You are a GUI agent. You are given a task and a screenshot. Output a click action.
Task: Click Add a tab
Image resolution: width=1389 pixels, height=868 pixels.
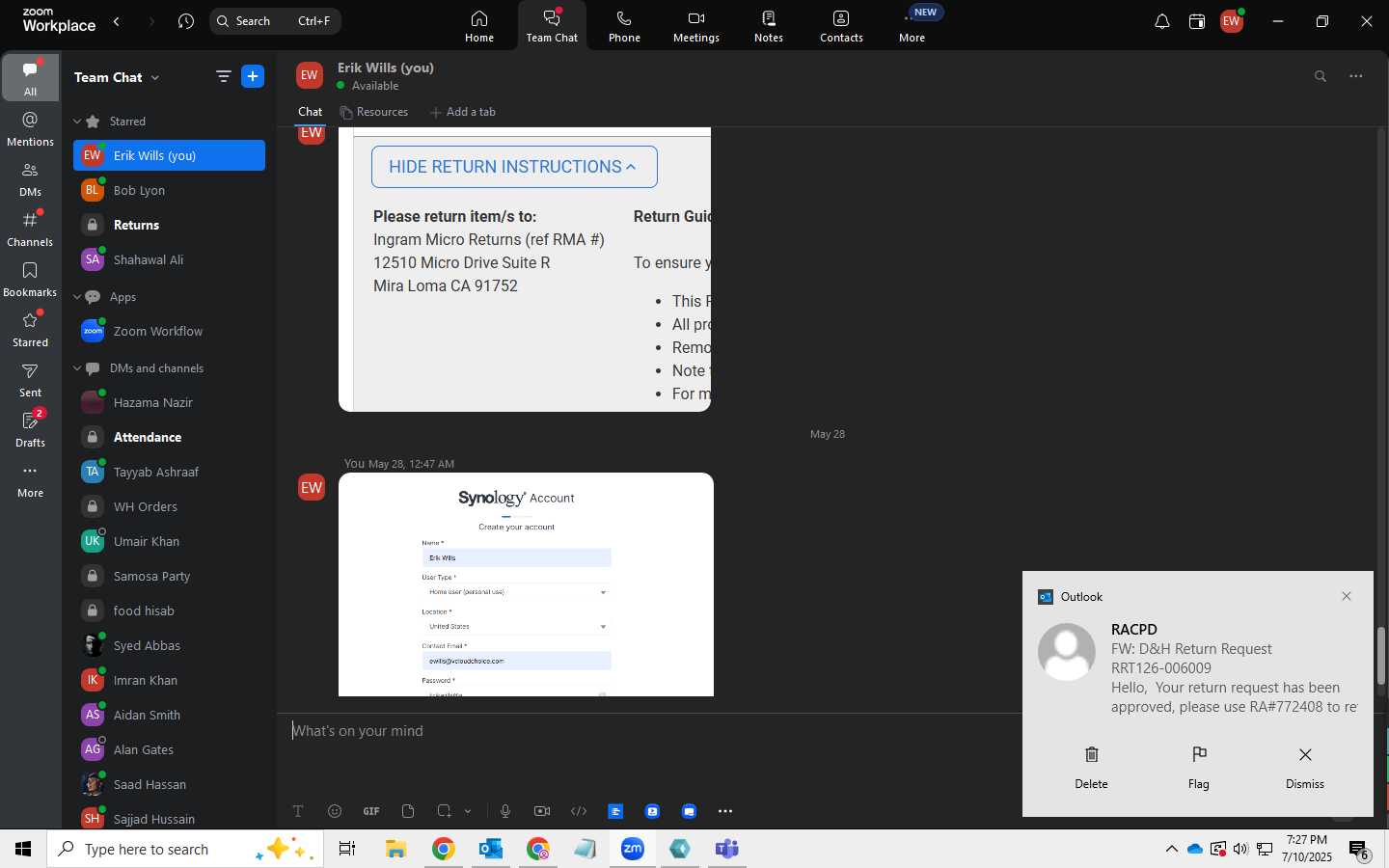pos(463,112)
